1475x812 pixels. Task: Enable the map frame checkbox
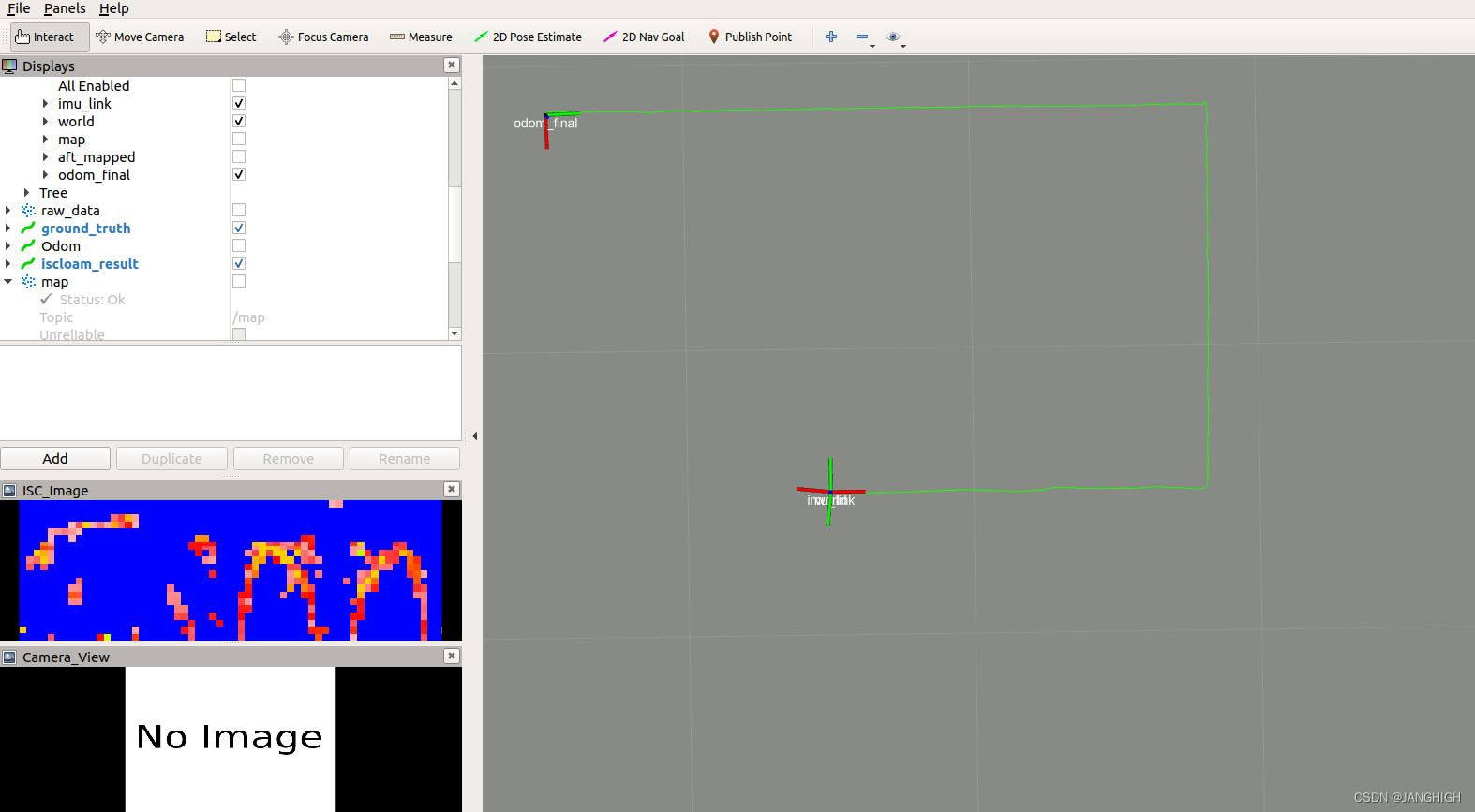(x=239, y=139)
